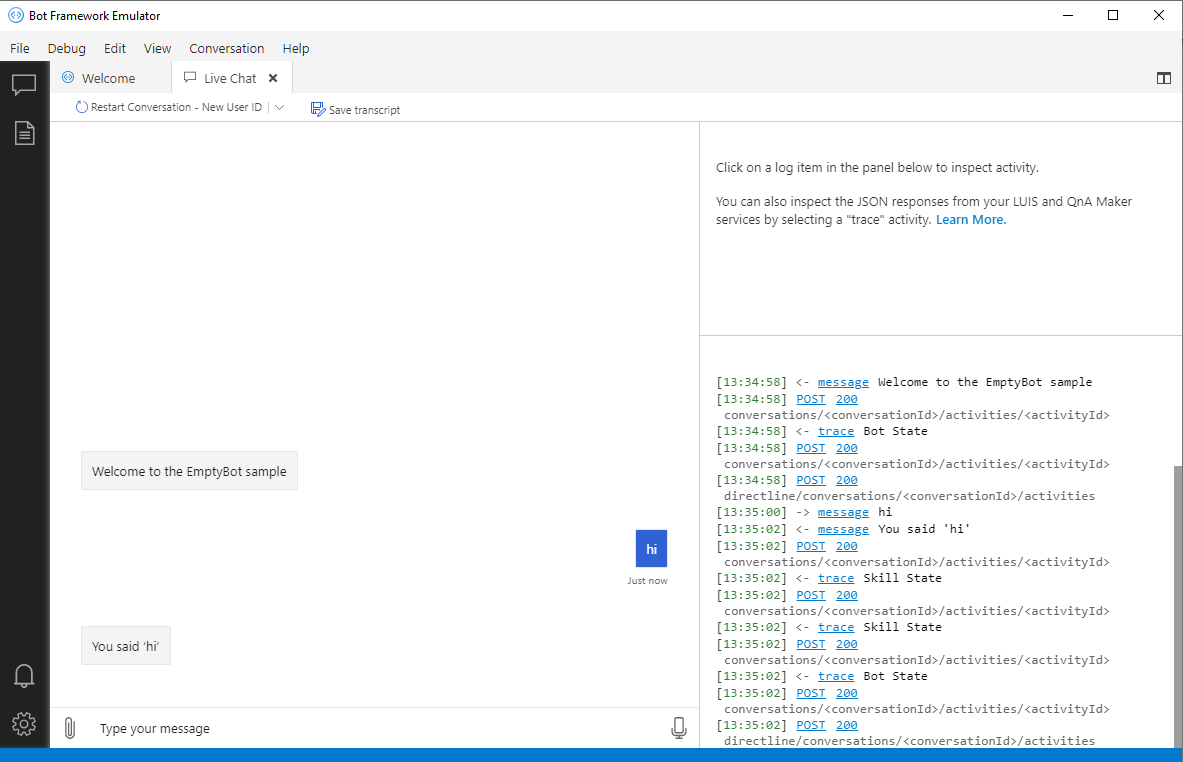The width and height of the screenshot is (1183, 762).
Task: Close the Live Chat tab
Action: [272, 77]
